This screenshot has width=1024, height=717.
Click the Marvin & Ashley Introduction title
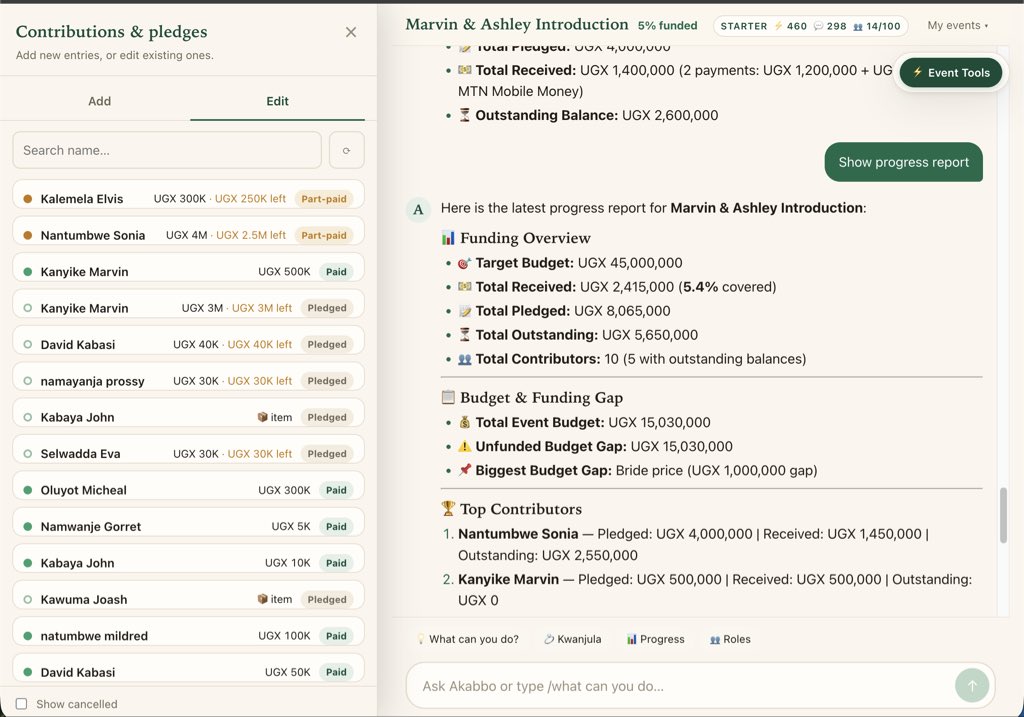click(517, 24)
